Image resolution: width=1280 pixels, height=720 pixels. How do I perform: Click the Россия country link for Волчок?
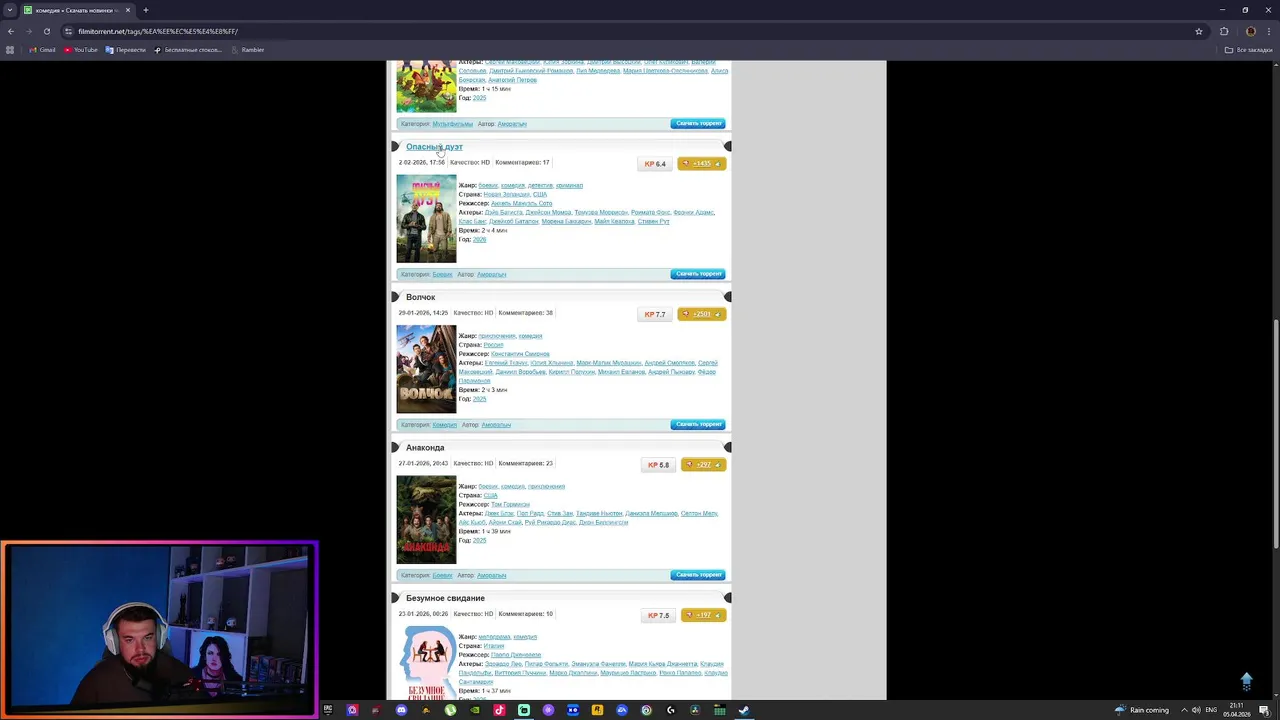tap(493, 345)
